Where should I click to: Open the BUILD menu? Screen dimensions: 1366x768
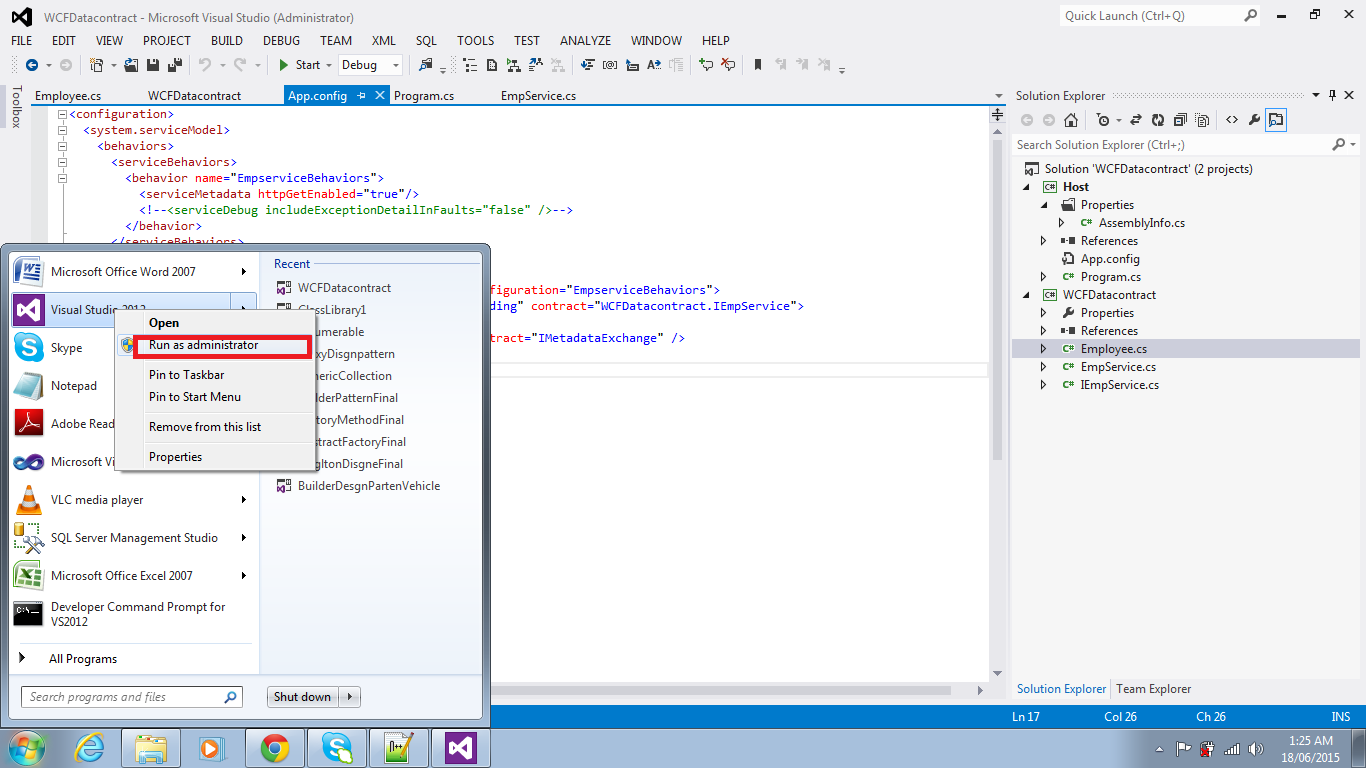coord(227,41)
